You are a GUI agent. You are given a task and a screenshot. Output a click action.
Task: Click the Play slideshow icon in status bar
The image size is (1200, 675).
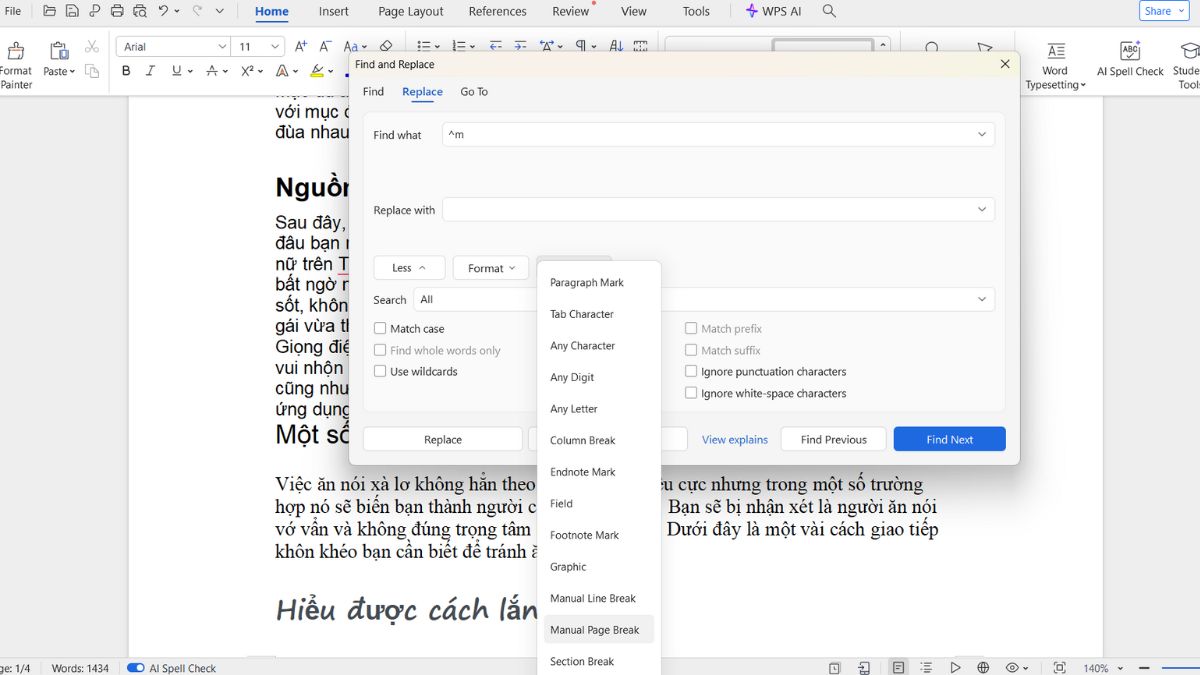click(956, 667)
